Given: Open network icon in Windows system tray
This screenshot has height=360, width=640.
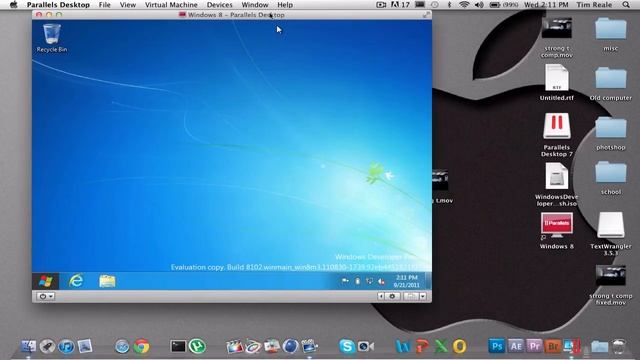Looking at the screenshot, I should 369,281.
